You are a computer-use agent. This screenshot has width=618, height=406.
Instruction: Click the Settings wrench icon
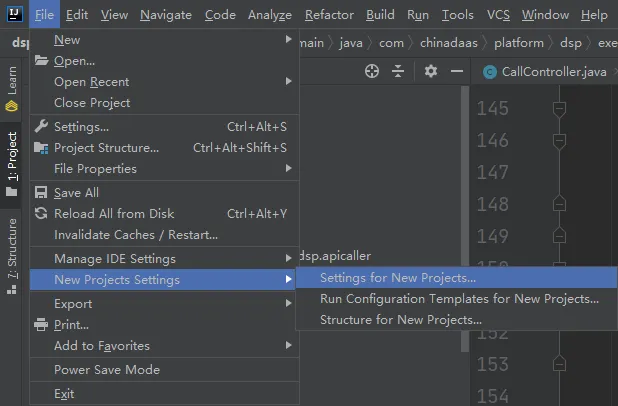tap(41, 127)
